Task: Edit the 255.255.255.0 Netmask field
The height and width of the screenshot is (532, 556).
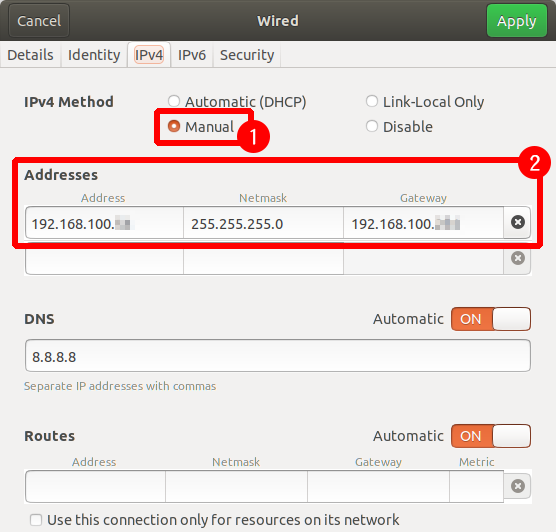Action: (263, 223)
